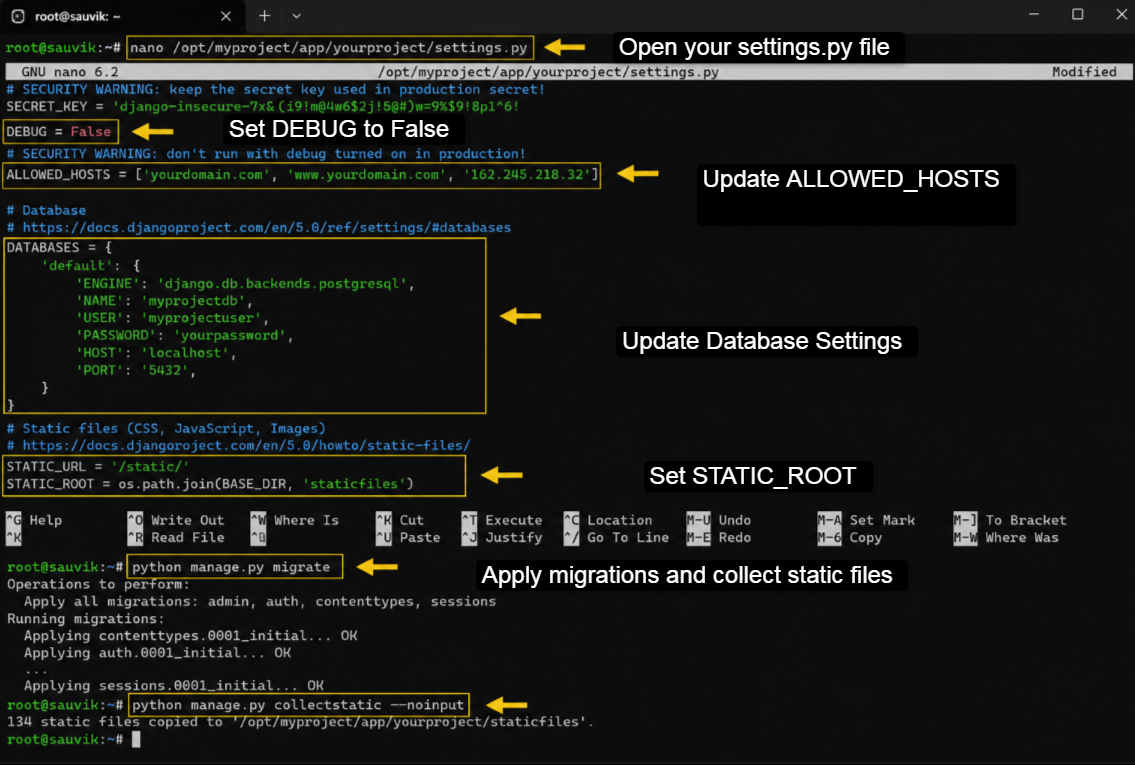Click the M-U Undo shortcut

719,520
